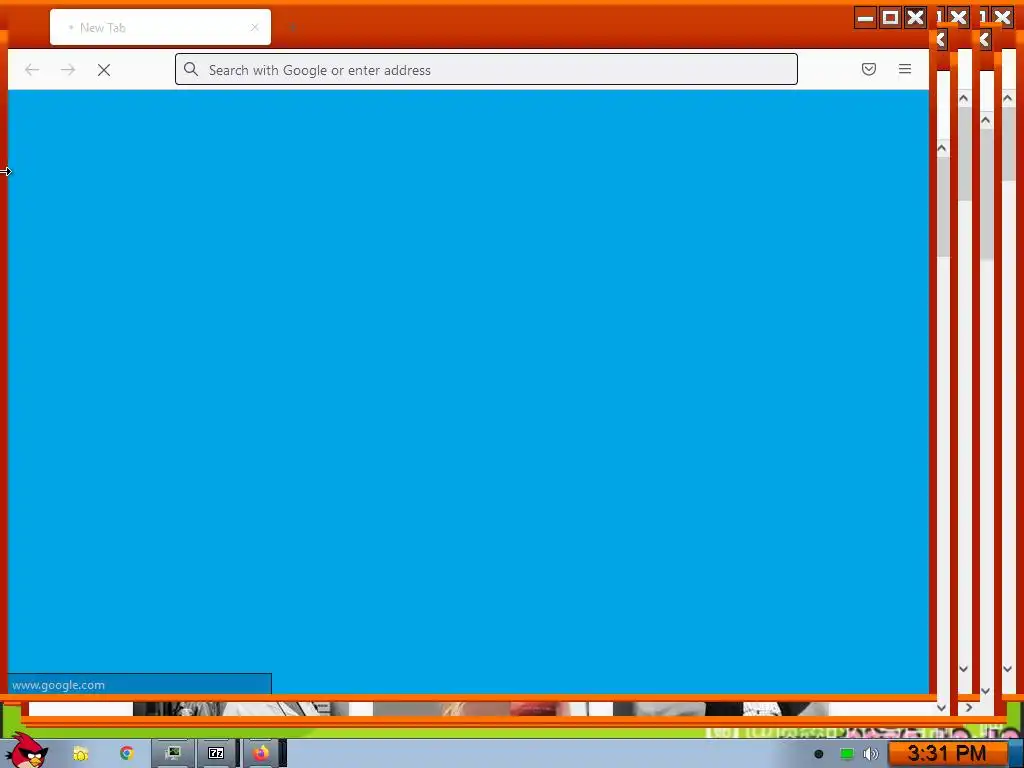Click the right arrow of background window's horizontal scrollbar
Viewport: 1024px width, 768px height.
pos(968,707)
